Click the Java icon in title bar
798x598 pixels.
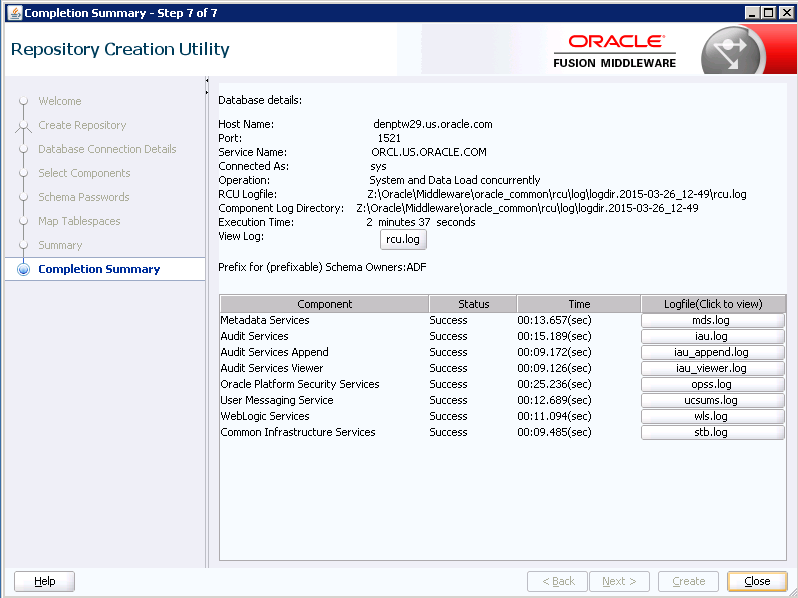(15, 13)
